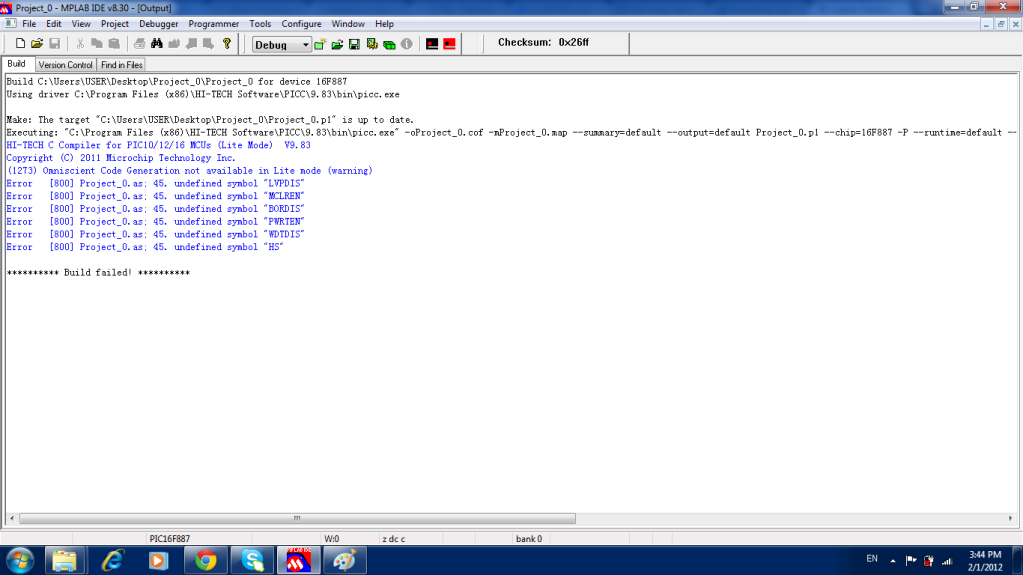Screen dimensions: 1023x575
Task: Click the red Build All icon
Action: coord(450,44)
